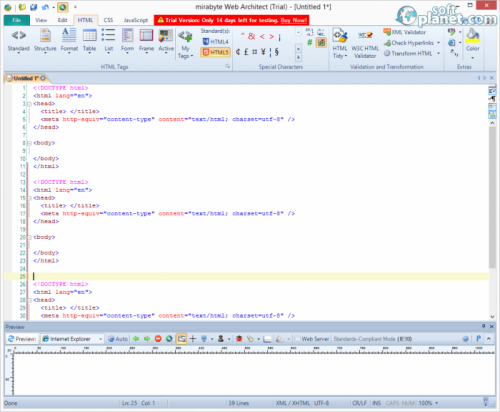Open the Form tags menu

(x=127, y=41)
